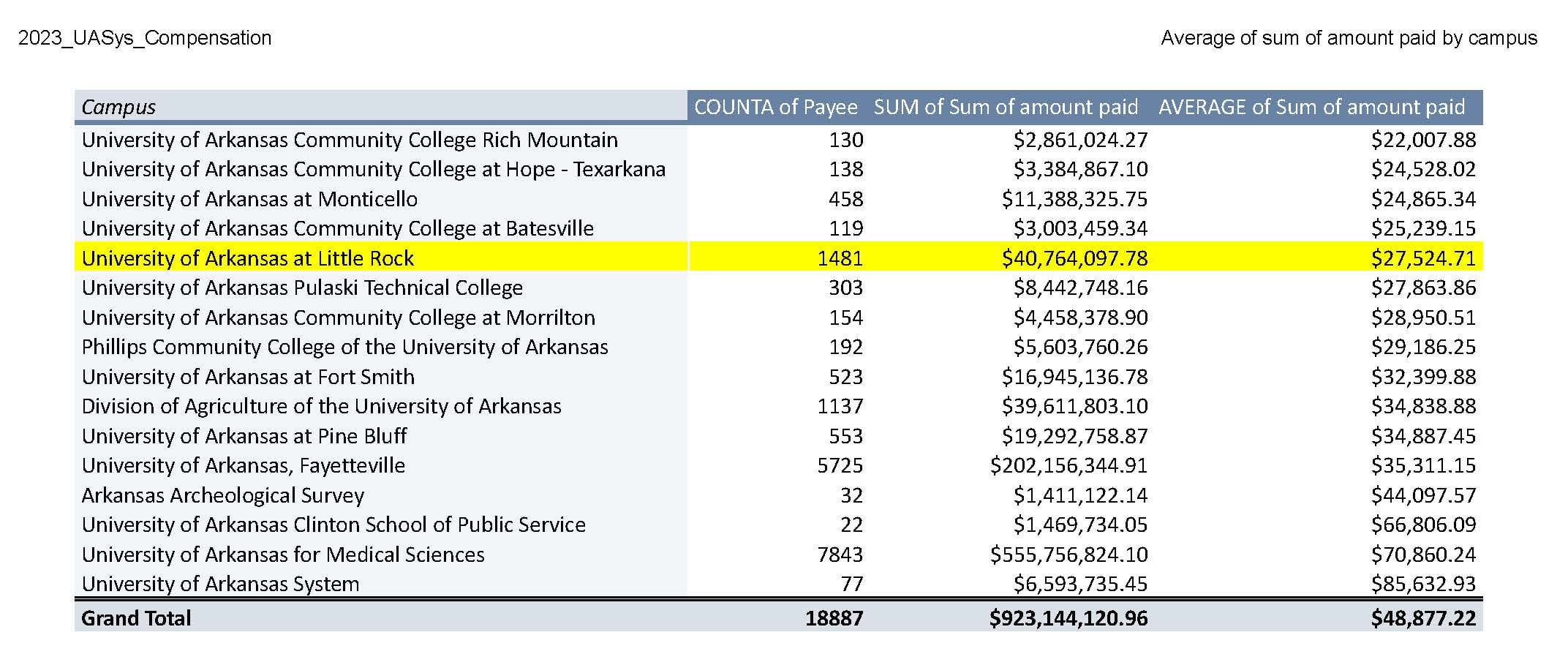Click highlighted sum value $40,764,097.78
Viewport: 1568px width, 665px height.
point(1075,258)
